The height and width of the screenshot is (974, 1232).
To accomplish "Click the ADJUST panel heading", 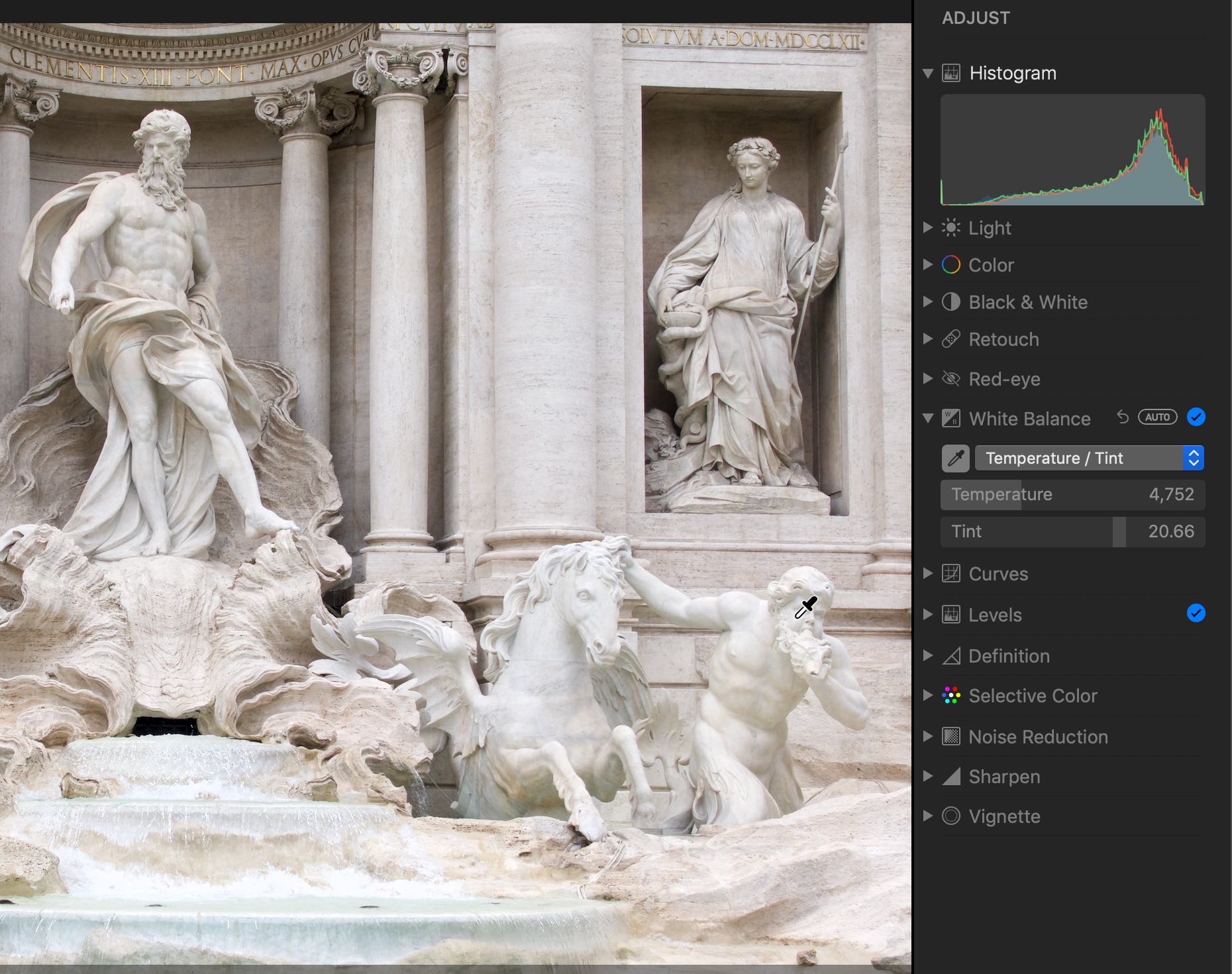I will click(976, 18).
